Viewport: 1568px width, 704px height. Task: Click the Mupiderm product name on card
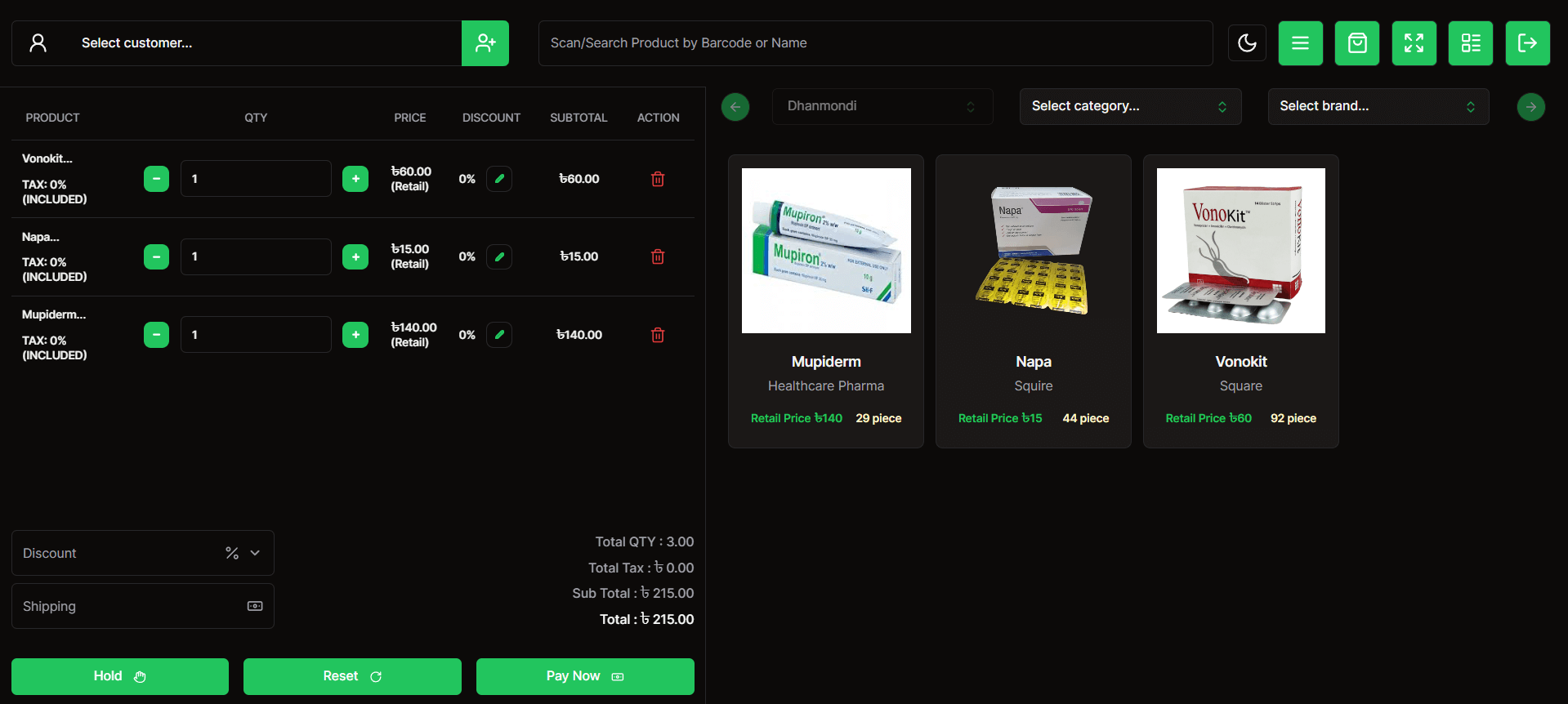coord(826,362)
